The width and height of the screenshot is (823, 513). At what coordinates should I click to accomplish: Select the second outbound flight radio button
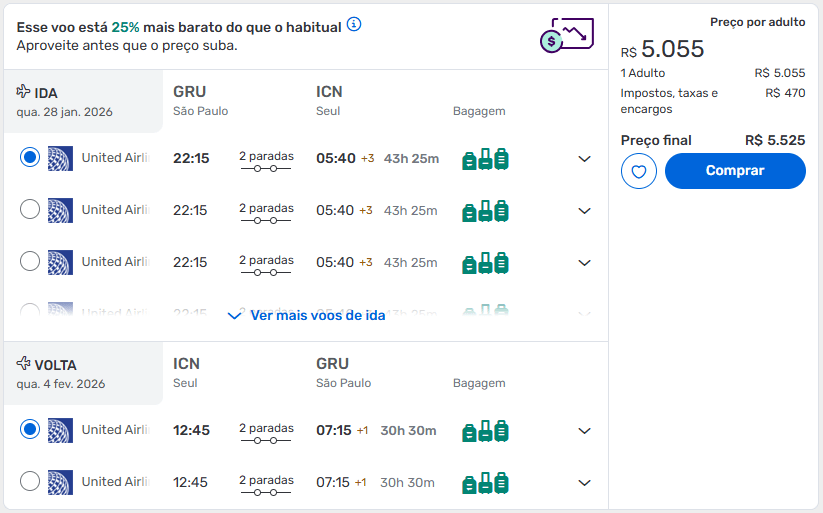[x=30, y=209]
